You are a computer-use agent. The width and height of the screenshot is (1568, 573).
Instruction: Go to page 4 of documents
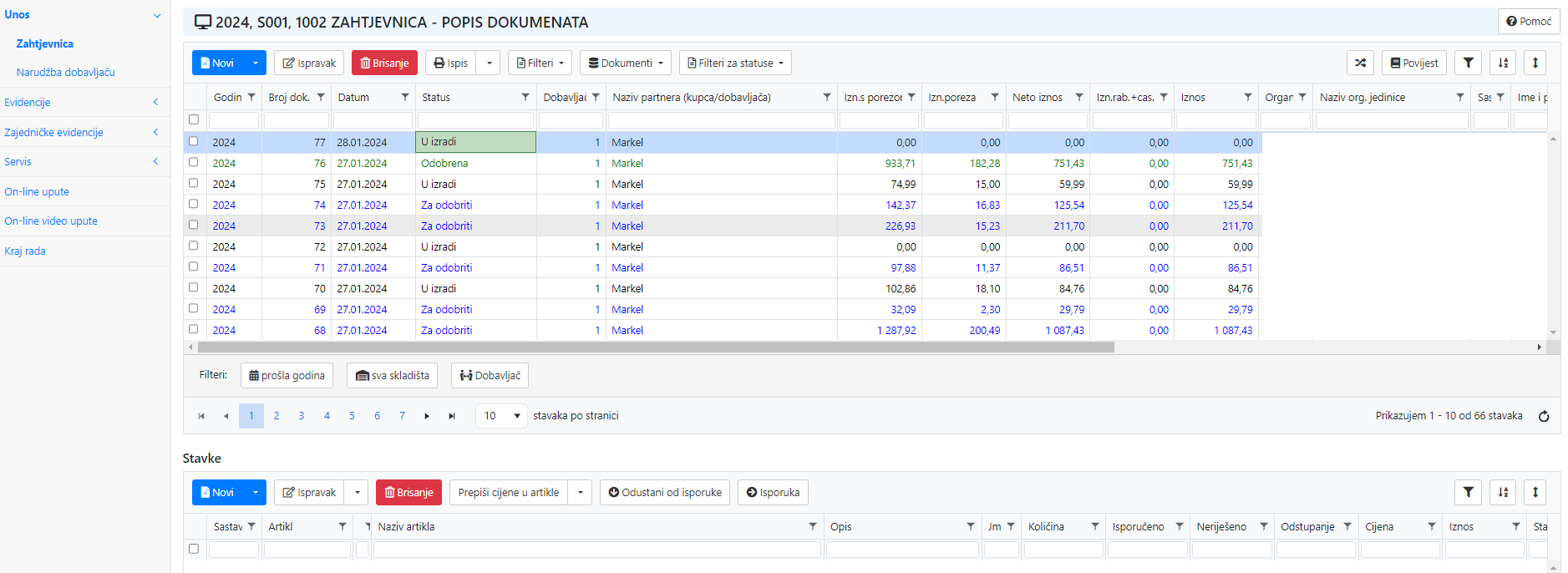coord(327,416)
